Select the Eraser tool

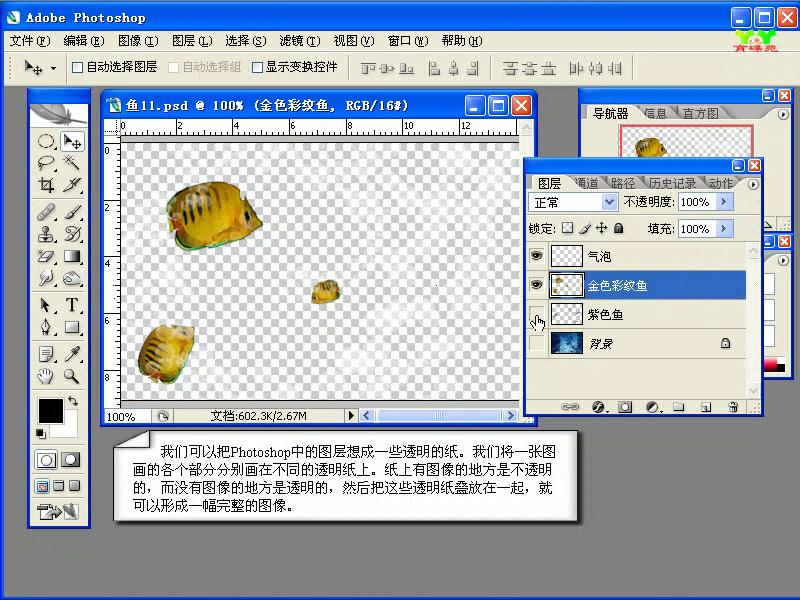coord(46,256)
